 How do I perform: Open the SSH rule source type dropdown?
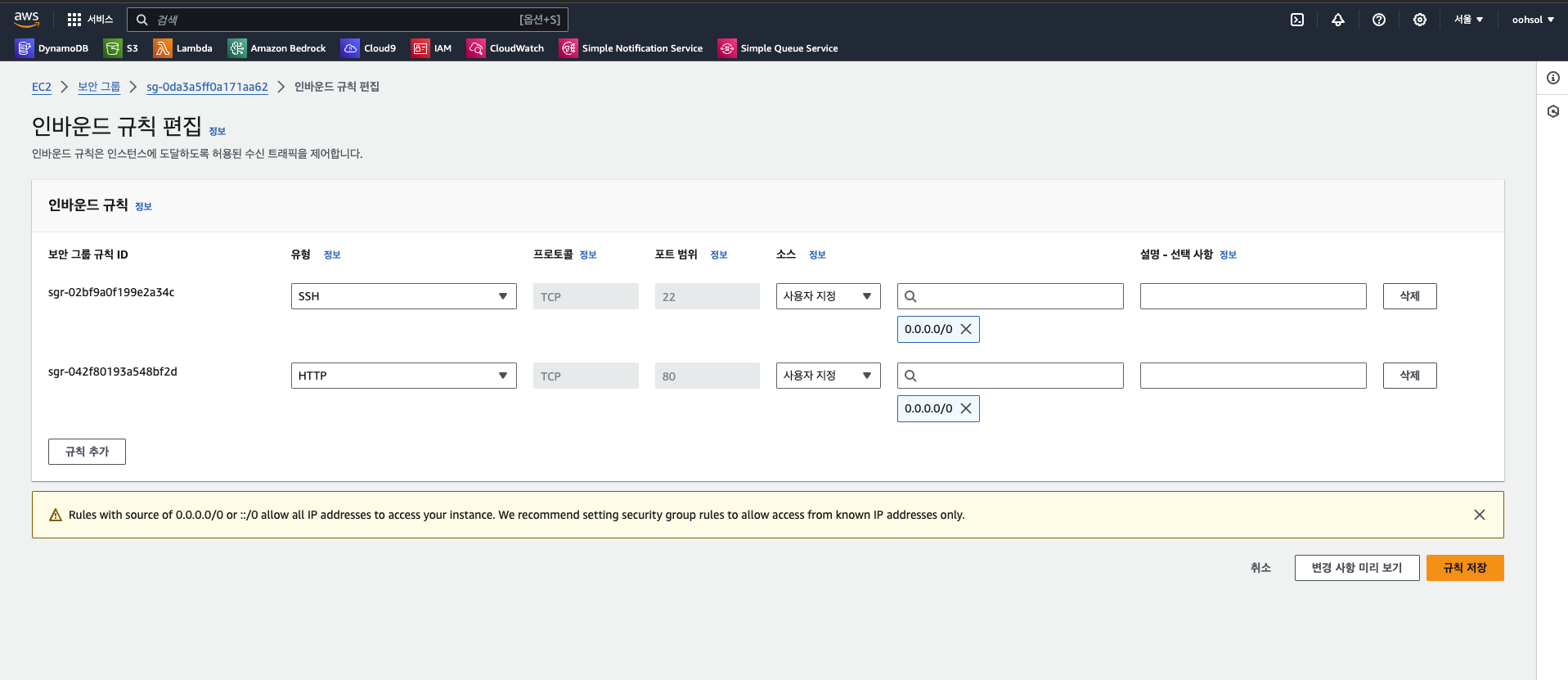click(x=828, y=296)
